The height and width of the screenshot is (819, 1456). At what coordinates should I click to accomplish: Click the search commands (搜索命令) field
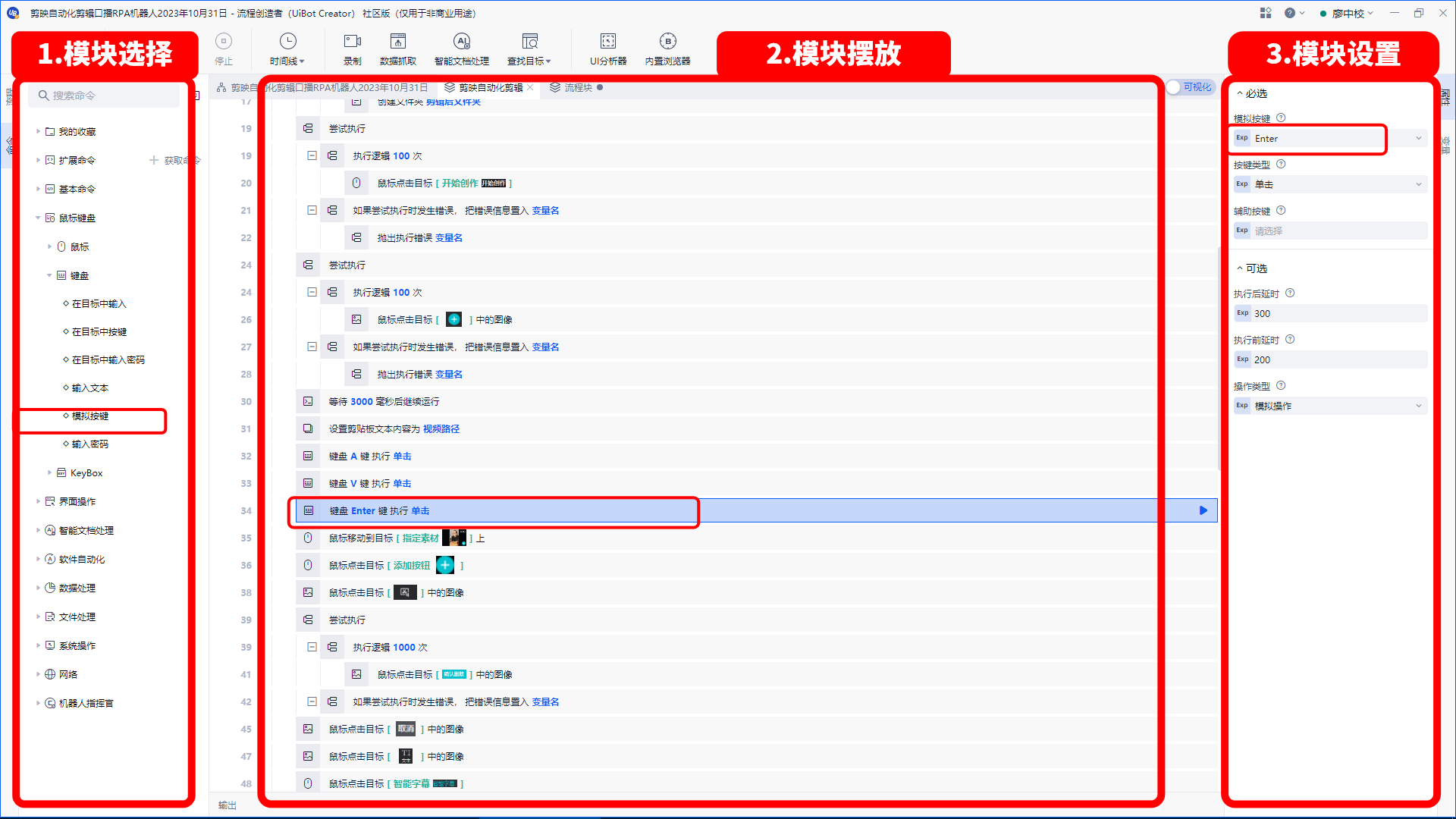105,96
